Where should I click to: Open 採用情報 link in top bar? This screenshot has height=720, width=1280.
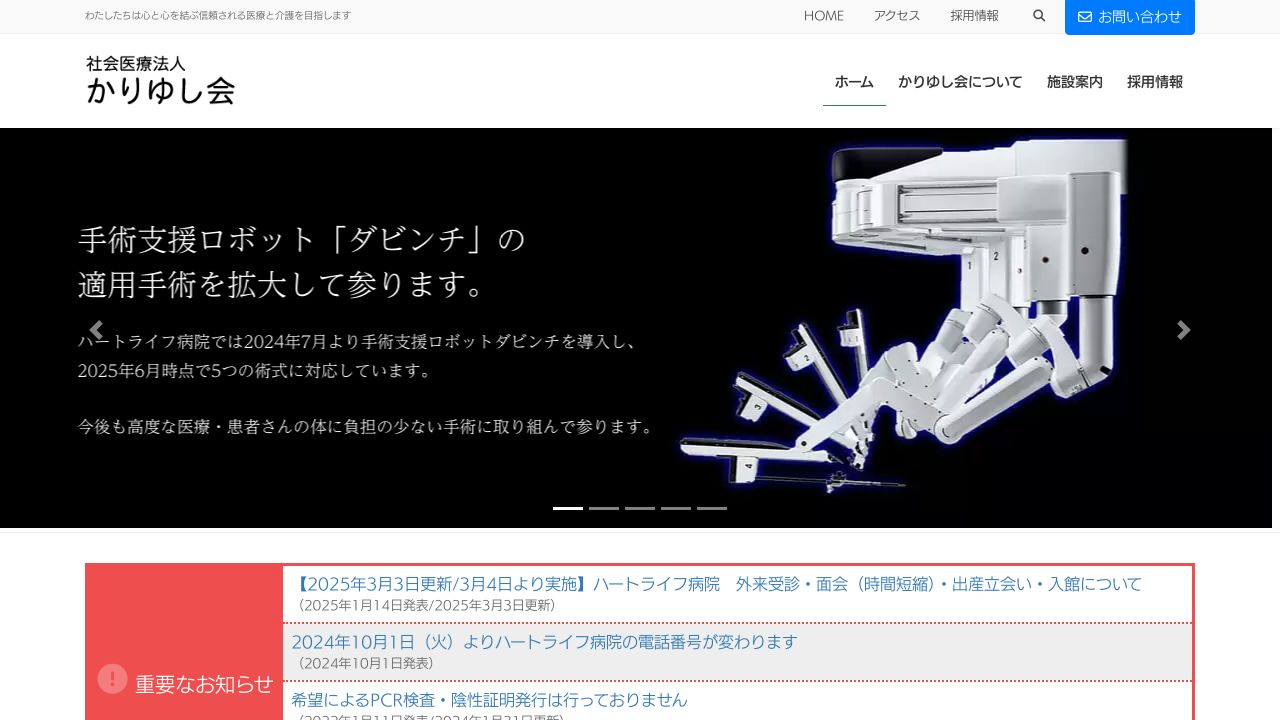[x=974, y=16]
